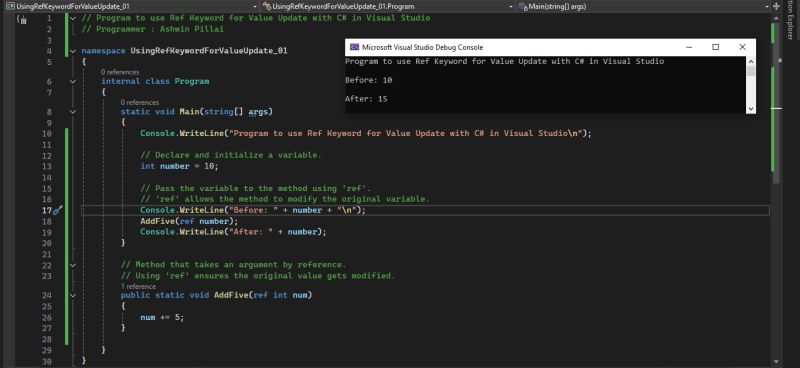Viewport: 800px width, 368px height.
Task: Click line number 13 in the gutter
Action: tap(47, 166)
